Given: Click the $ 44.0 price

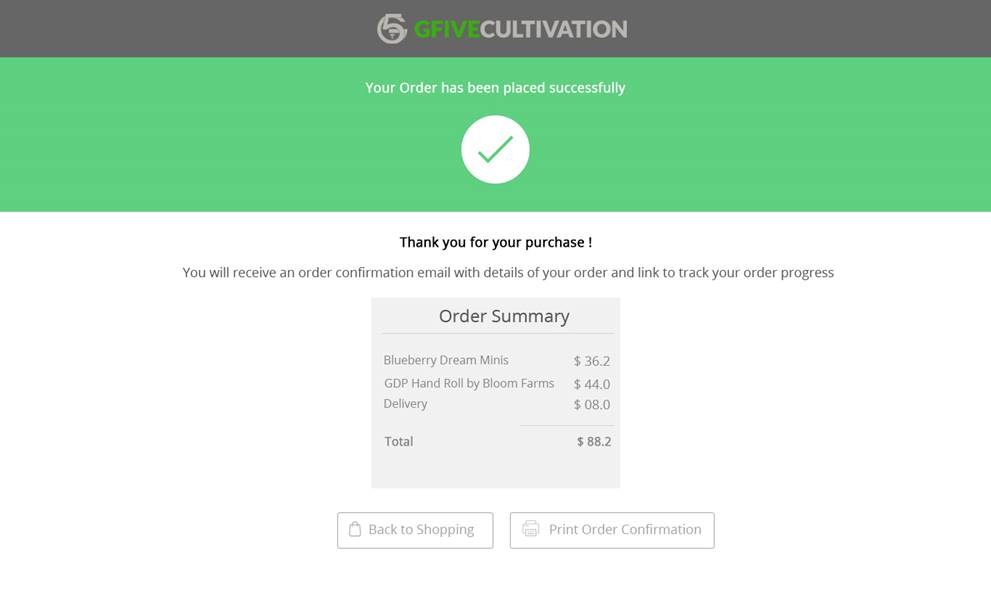Looking at the screenshot, I should click(592, 384).
